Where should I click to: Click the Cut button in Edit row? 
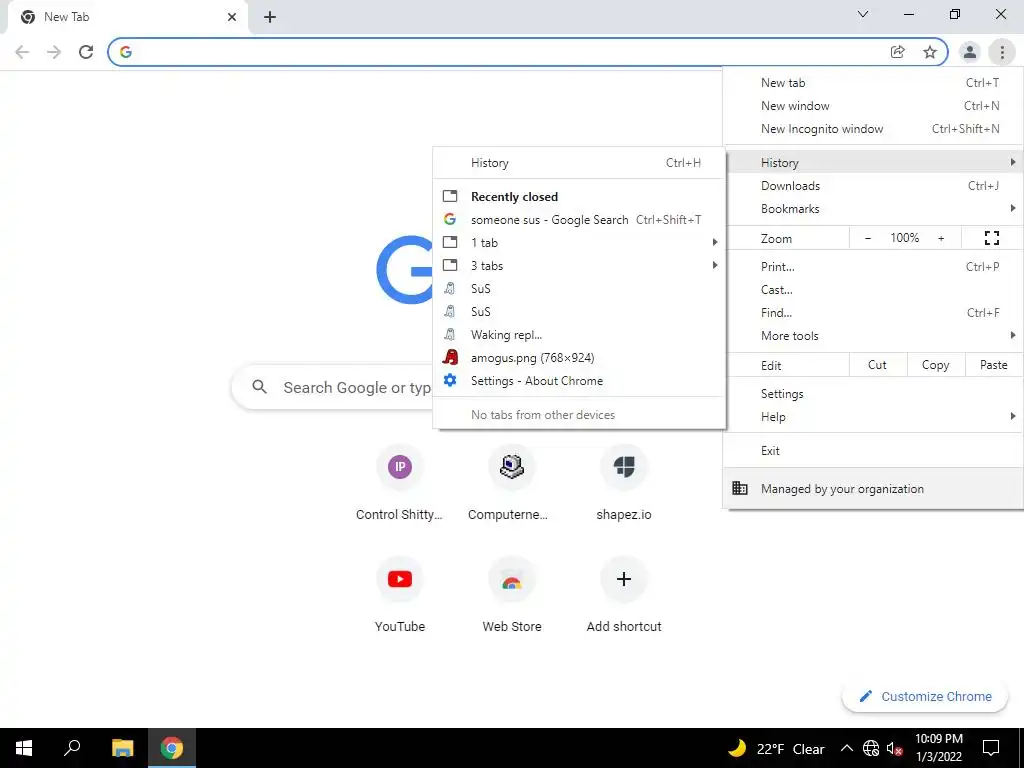pyautogui.click(x=878, y=365)
